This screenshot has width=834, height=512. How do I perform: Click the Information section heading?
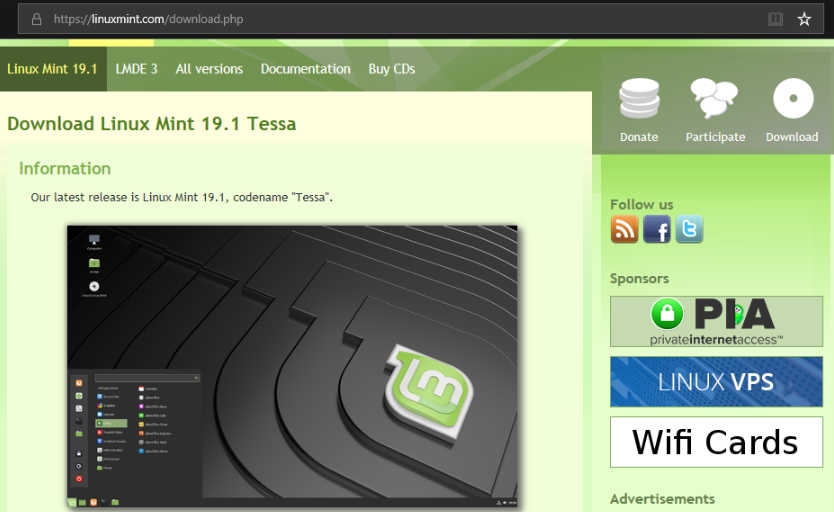pyautogui.click(x=65, y=169)
